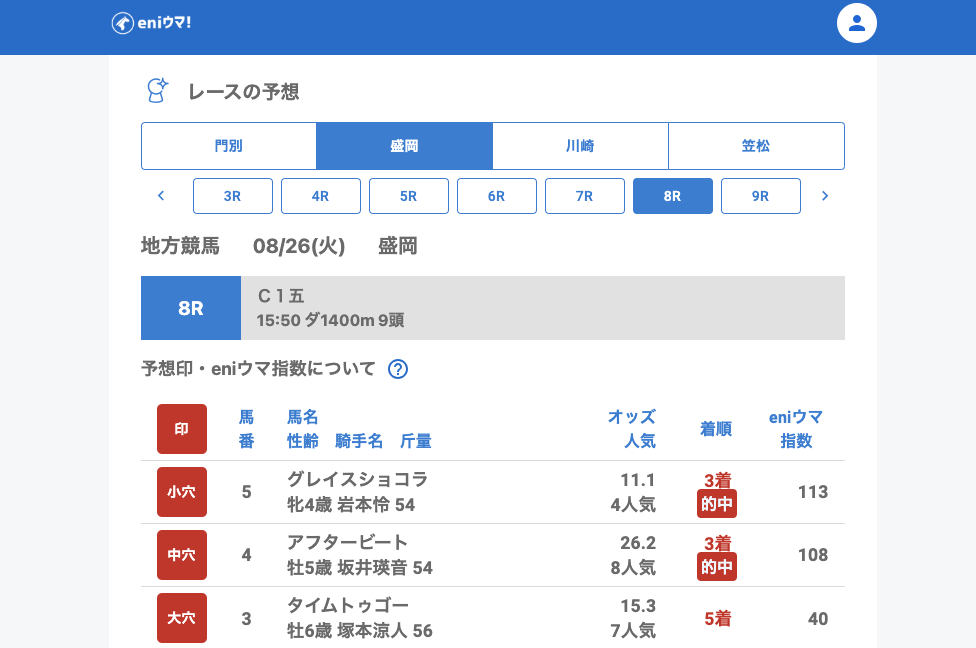Click the question mark help icon
The image size is (976, 648).
[x=398, y=369]
